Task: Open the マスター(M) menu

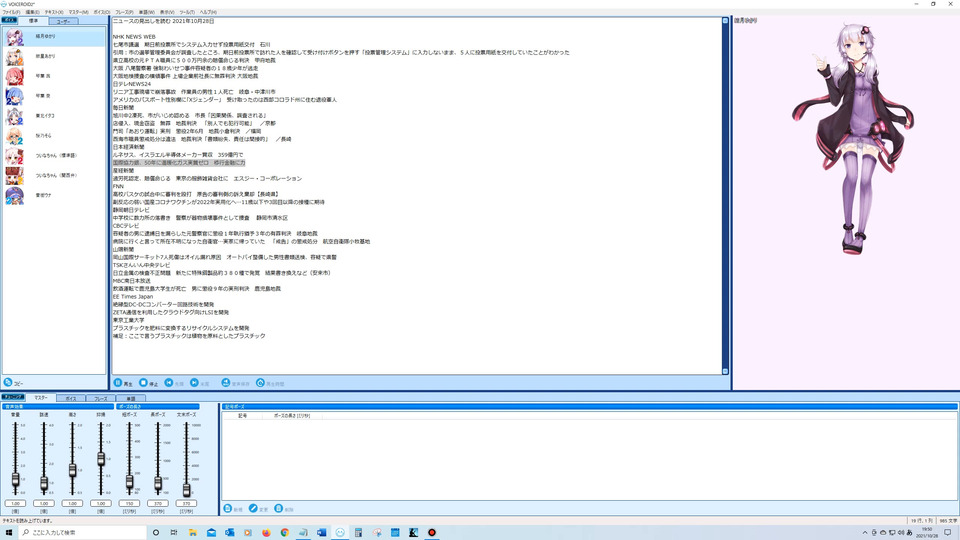Action: coord(78,12)
